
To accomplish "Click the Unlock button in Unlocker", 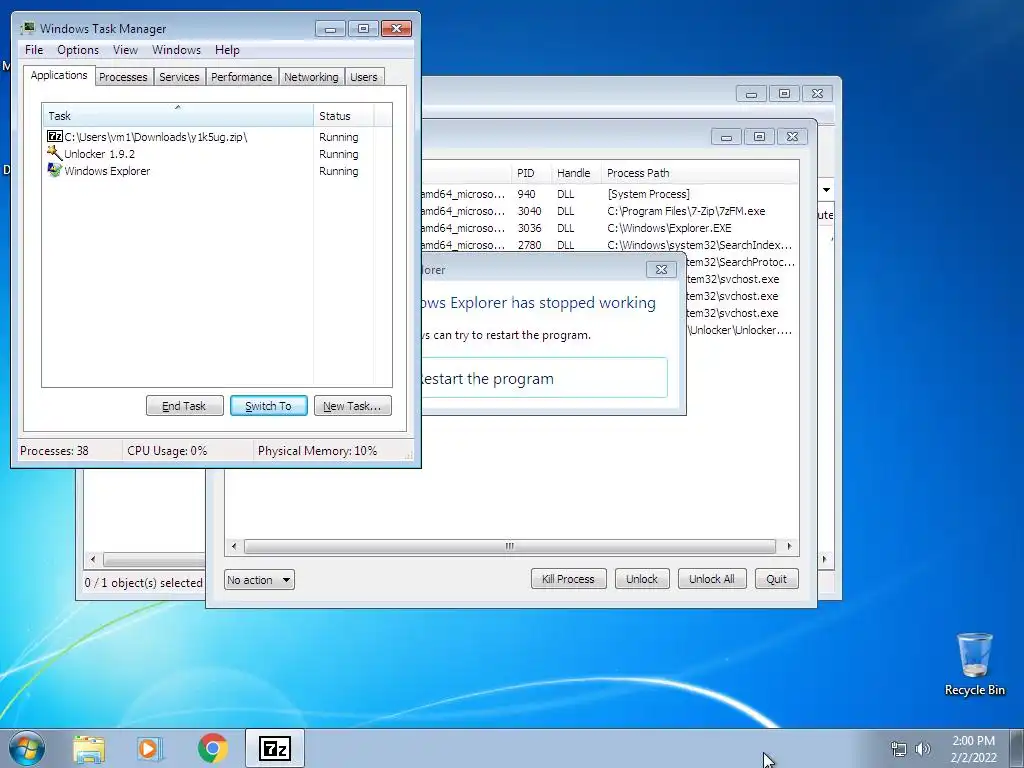I will (x=642, y=579).
